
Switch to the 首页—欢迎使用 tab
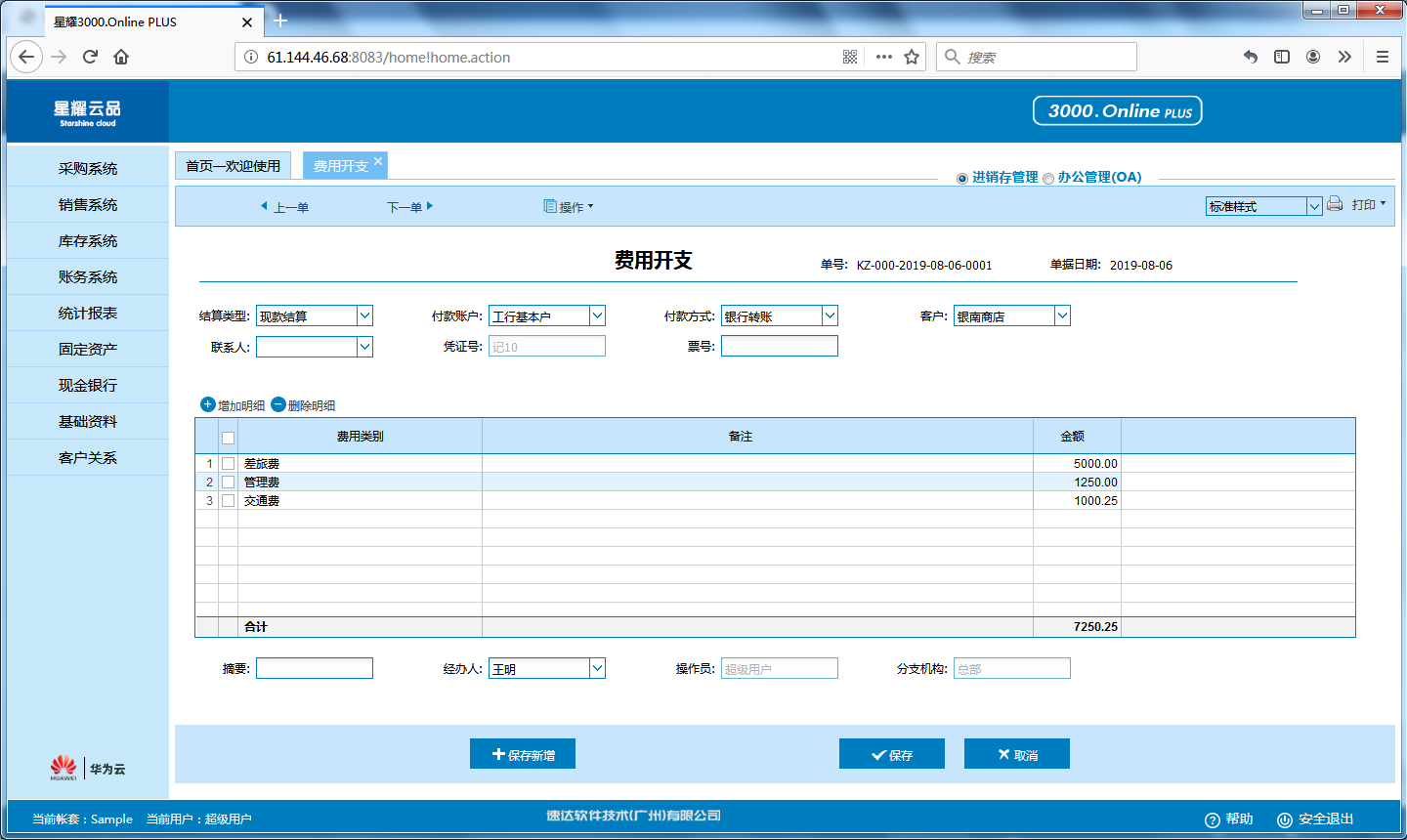coord(233,166)
